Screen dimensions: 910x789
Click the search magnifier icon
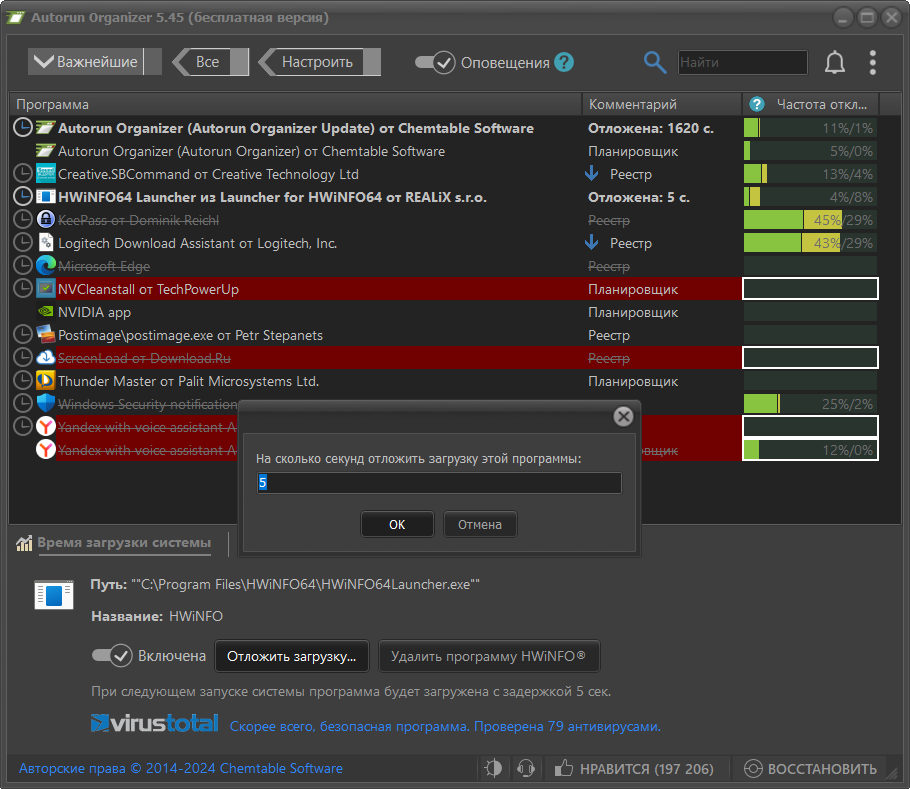click(655, 62)
